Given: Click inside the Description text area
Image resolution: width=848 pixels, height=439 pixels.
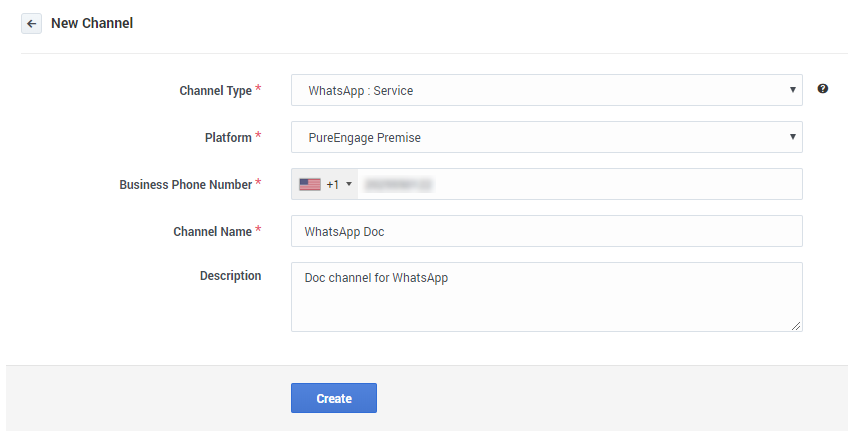Looking at the screenshot, I should coord(546,297).
